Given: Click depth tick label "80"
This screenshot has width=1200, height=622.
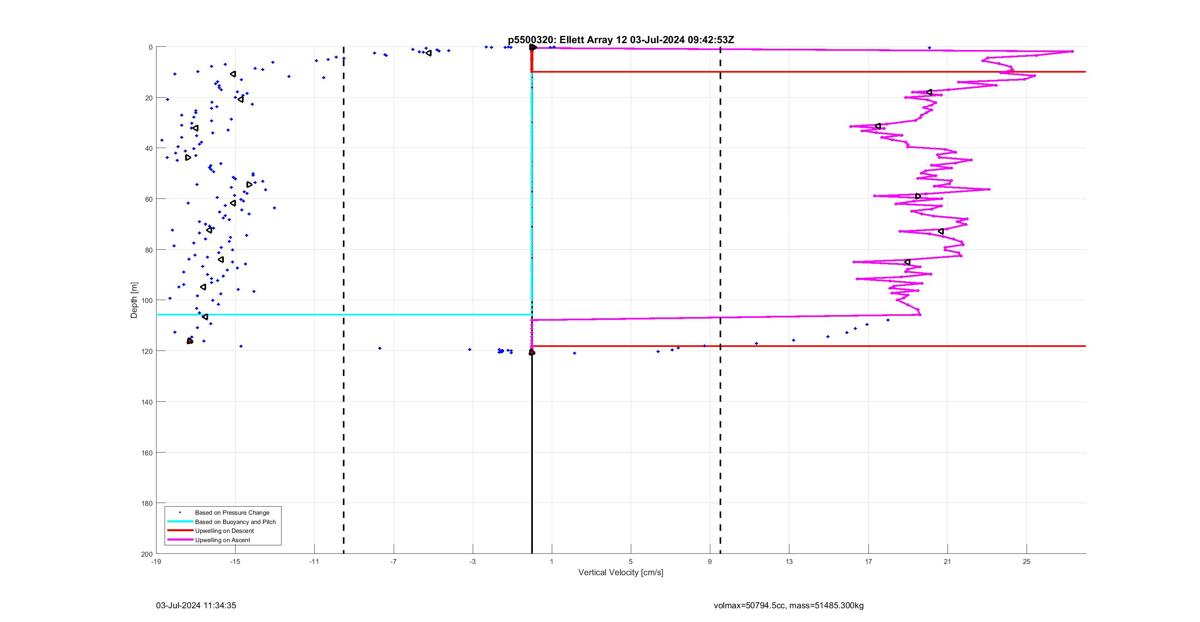Looking at the screenshot, I should point(148,250).
